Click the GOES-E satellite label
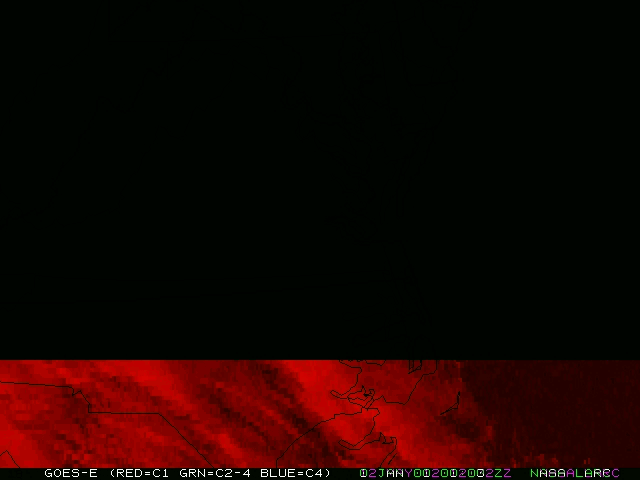The width and height of the screenshot is (640, 480). coord(70,473)
